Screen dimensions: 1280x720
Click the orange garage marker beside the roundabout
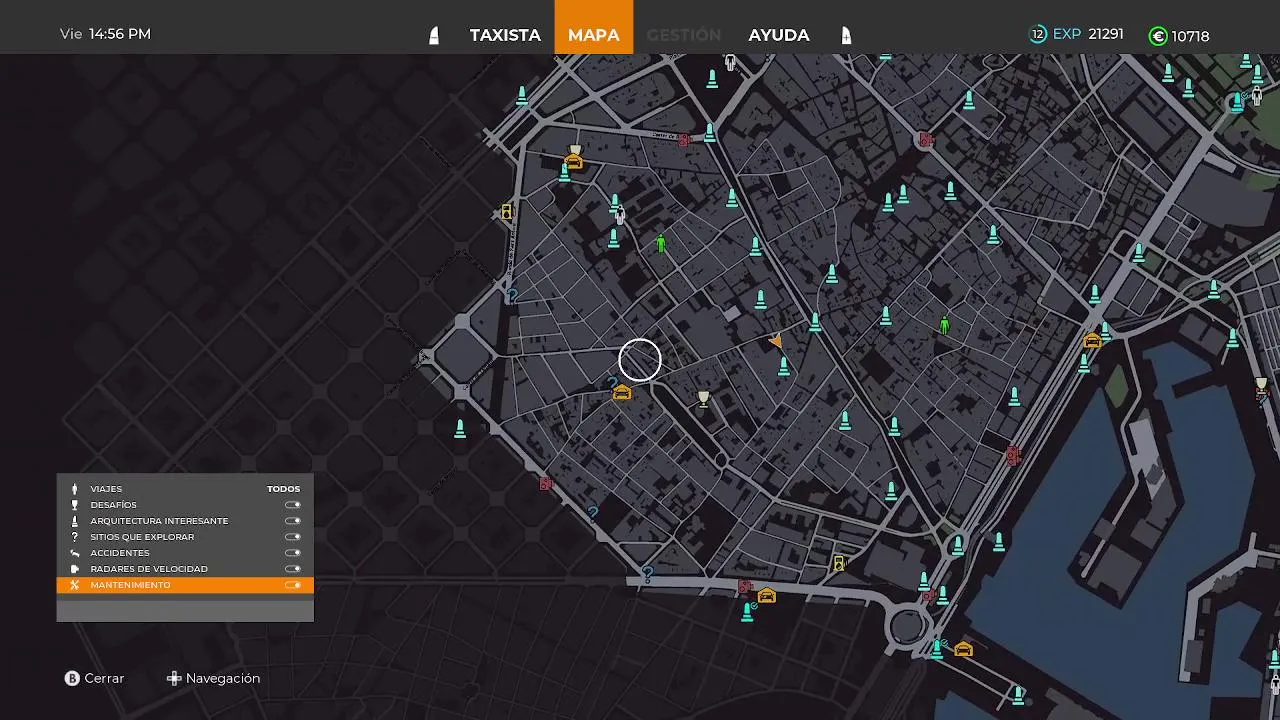pyautogui.click(x=963, y=650)
